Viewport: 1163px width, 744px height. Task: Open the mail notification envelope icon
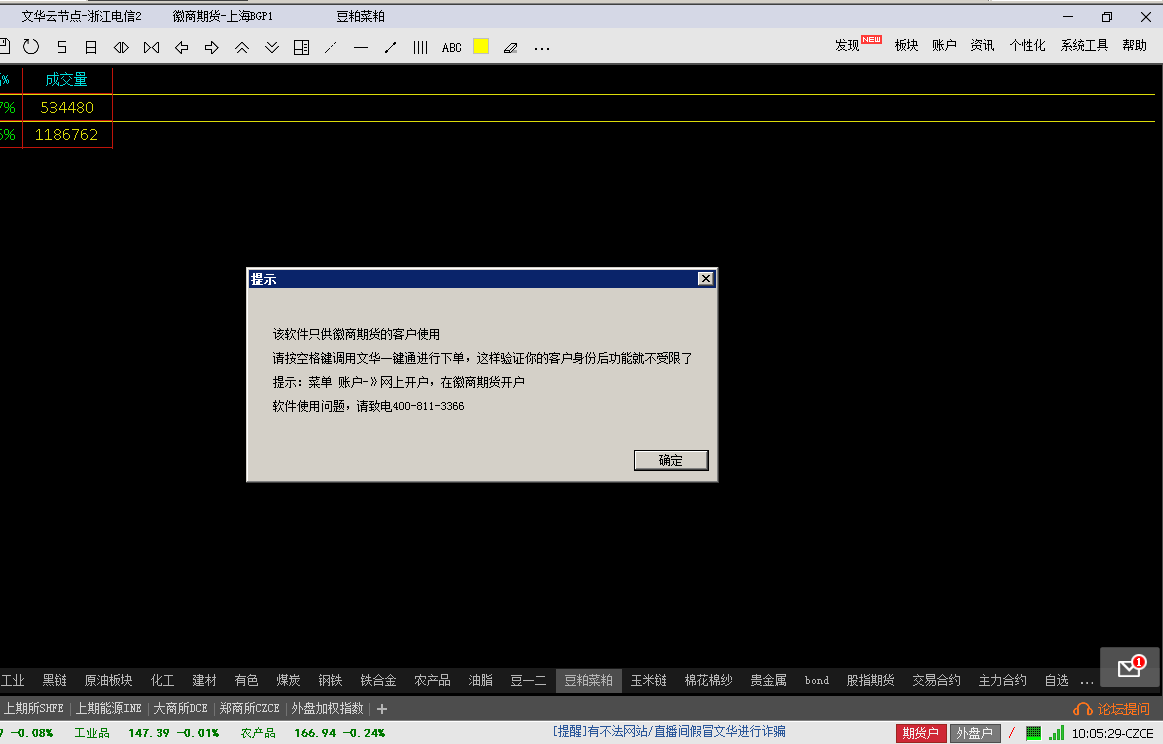coord(1130,668)
